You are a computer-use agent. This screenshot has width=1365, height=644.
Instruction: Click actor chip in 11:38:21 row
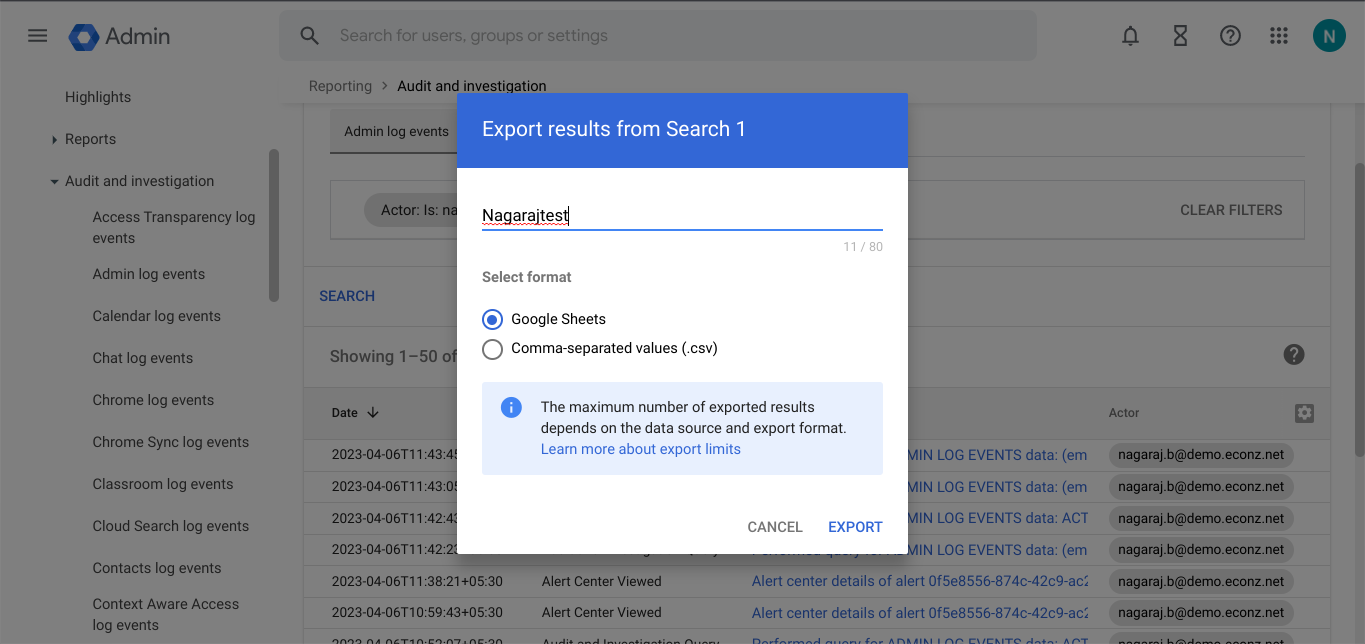[x=1201, y=581]
